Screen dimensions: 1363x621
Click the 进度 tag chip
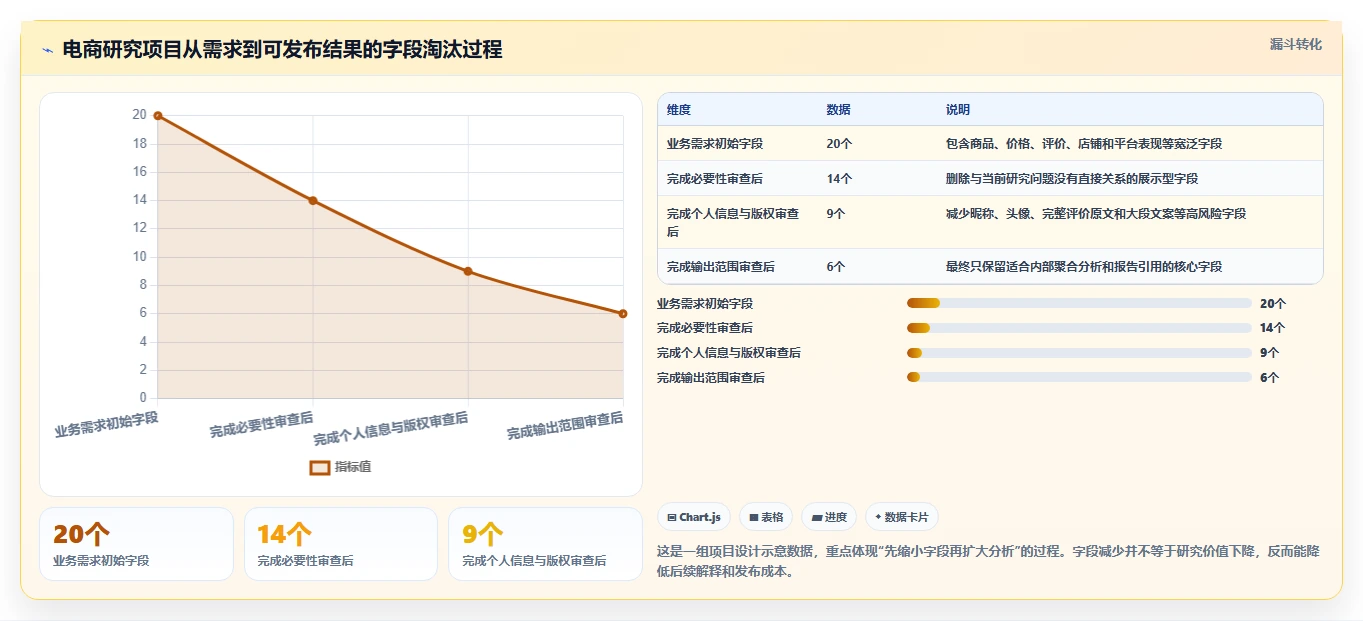pos(829,517)
